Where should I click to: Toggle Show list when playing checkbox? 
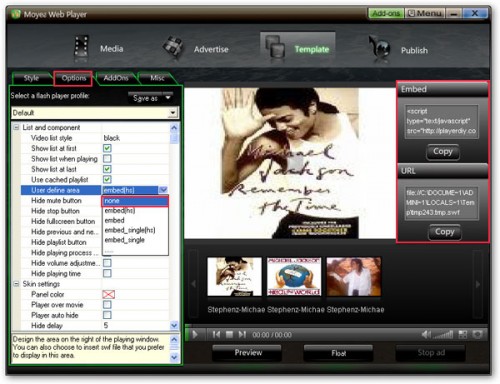pyautogui.click(x=107, y=158)
